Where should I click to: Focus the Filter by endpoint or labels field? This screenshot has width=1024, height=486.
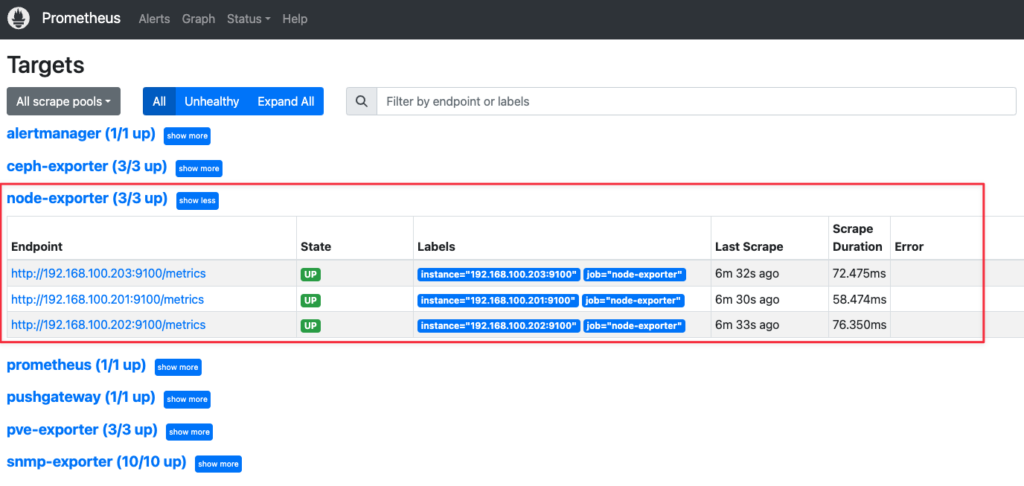point(696,101)
